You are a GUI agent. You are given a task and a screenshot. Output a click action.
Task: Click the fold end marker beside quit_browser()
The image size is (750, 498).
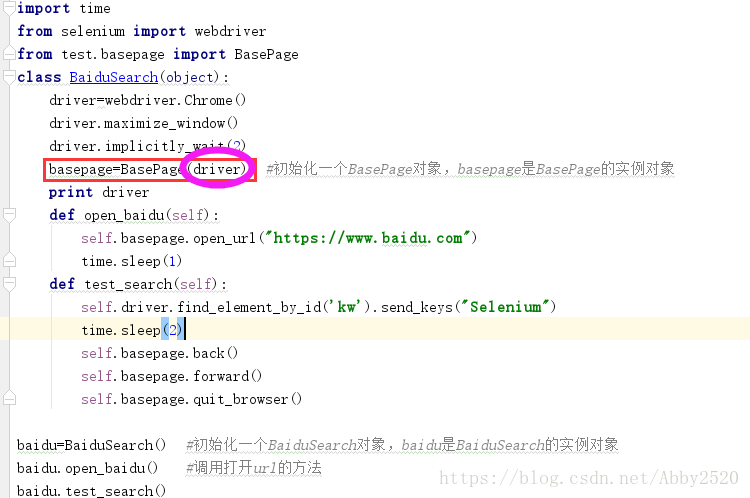[9, 398]
